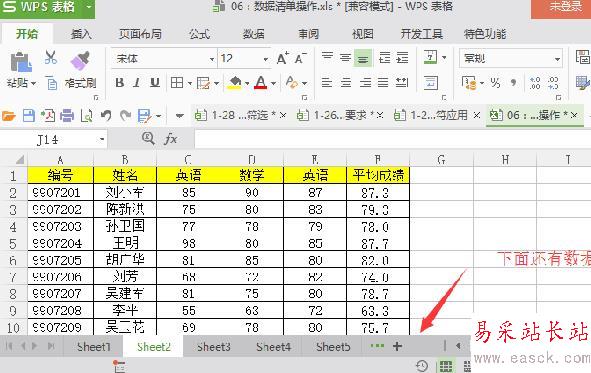This screenshot has height=373, width=591.
Task: Click the 未登录 login button
Action: tap(562, 7)
